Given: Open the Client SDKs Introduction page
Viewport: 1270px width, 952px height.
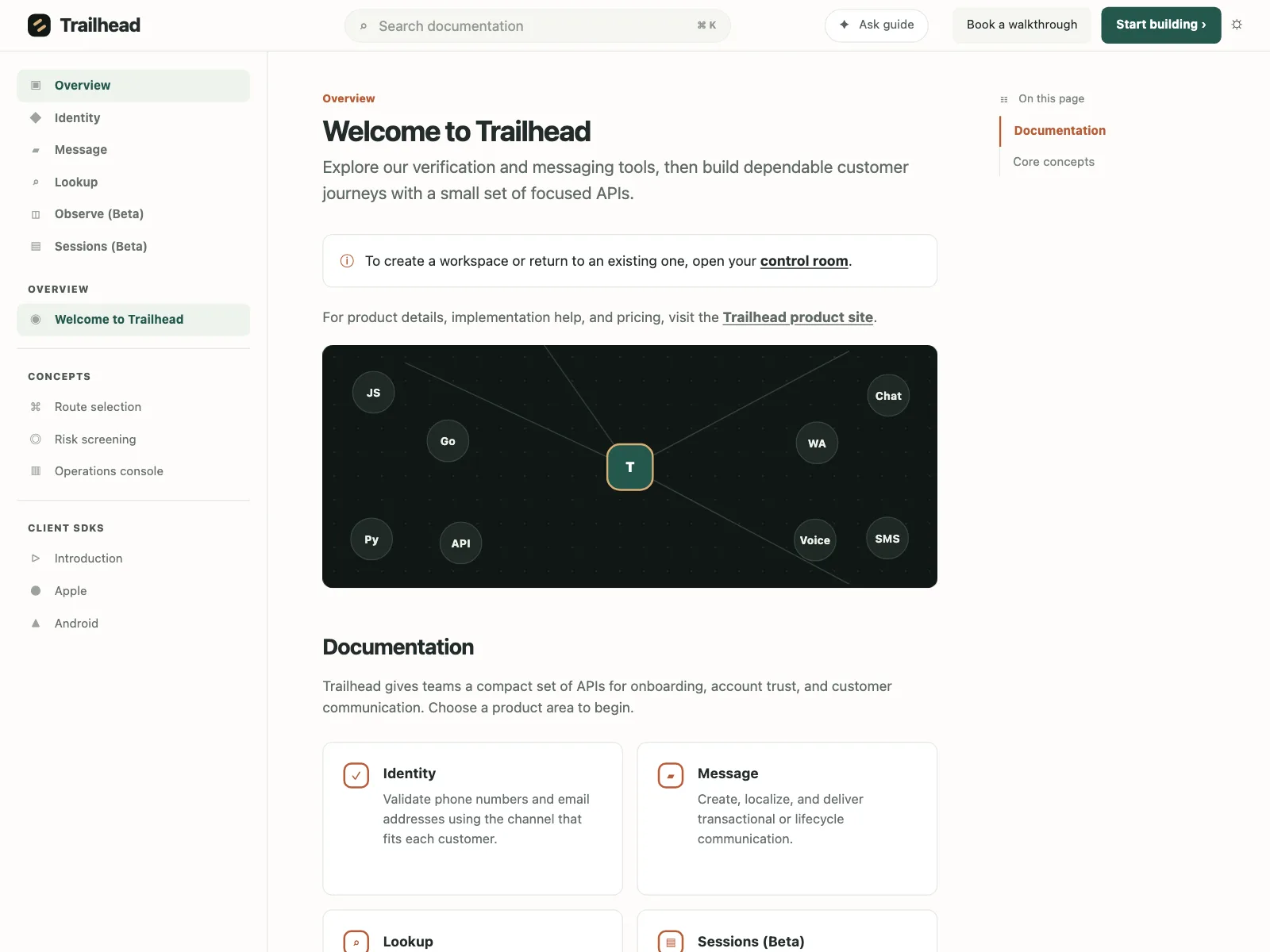Looking at the screenshot, I should (x=133, y=559).
